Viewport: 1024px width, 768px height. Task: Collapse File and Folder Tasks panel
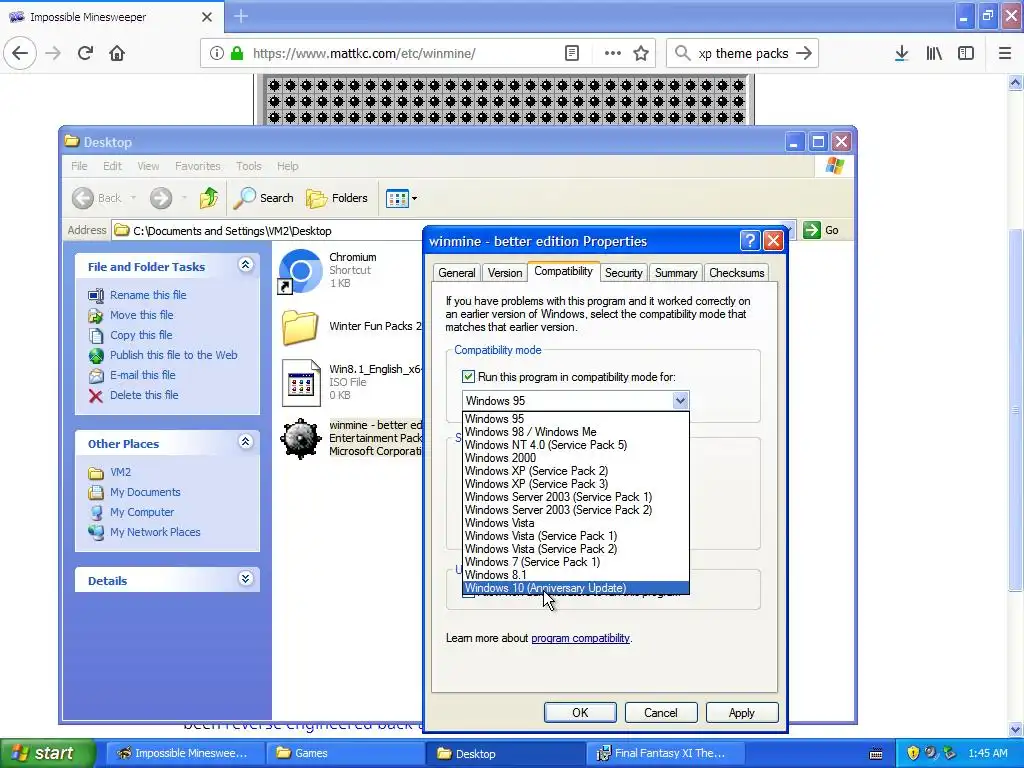coord(246,264)
